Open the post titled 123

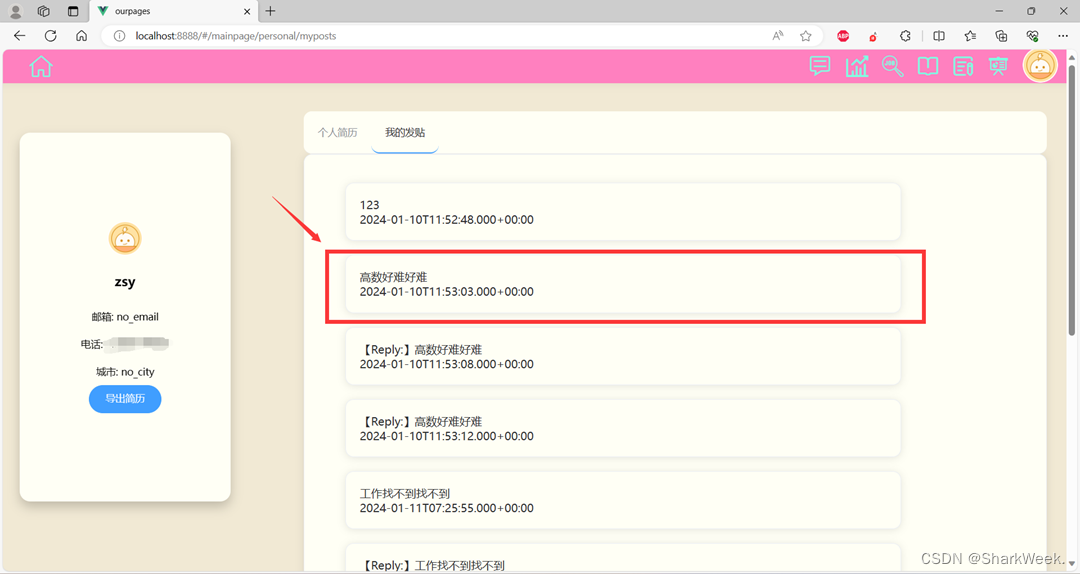(623, 212)
